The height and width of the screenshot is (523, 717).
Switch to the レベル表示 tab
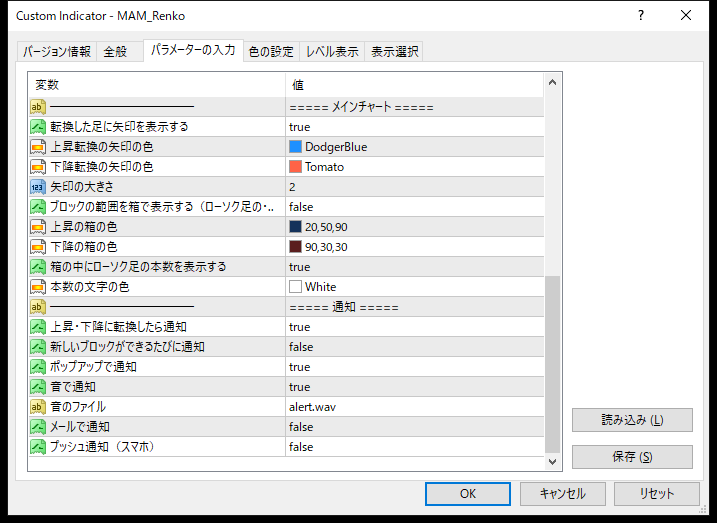coord(332,52)
